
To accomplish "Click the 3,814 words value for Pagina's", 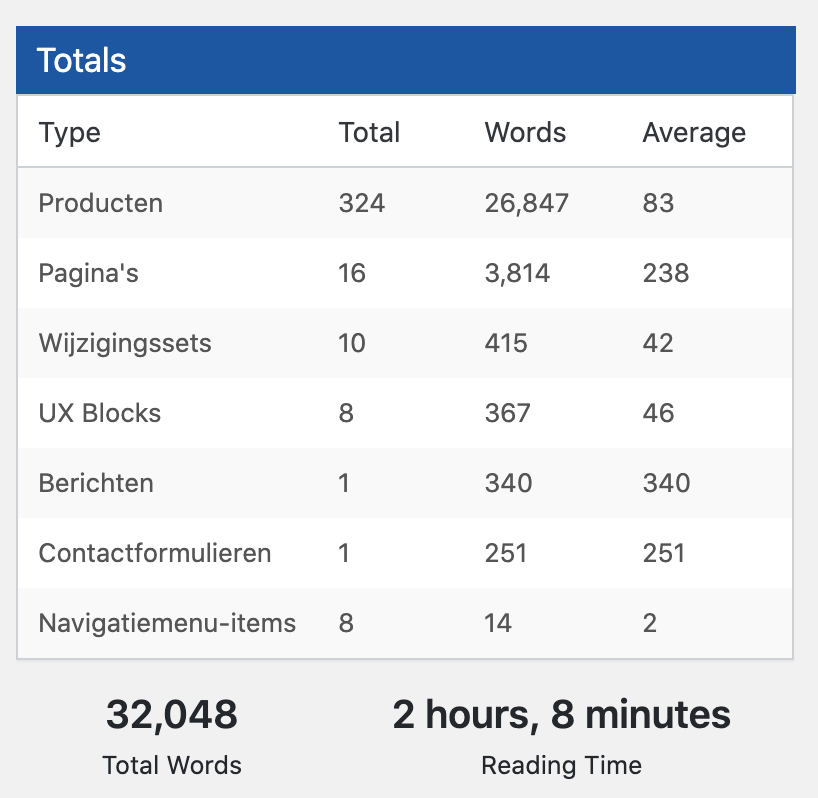I will 517,273.
